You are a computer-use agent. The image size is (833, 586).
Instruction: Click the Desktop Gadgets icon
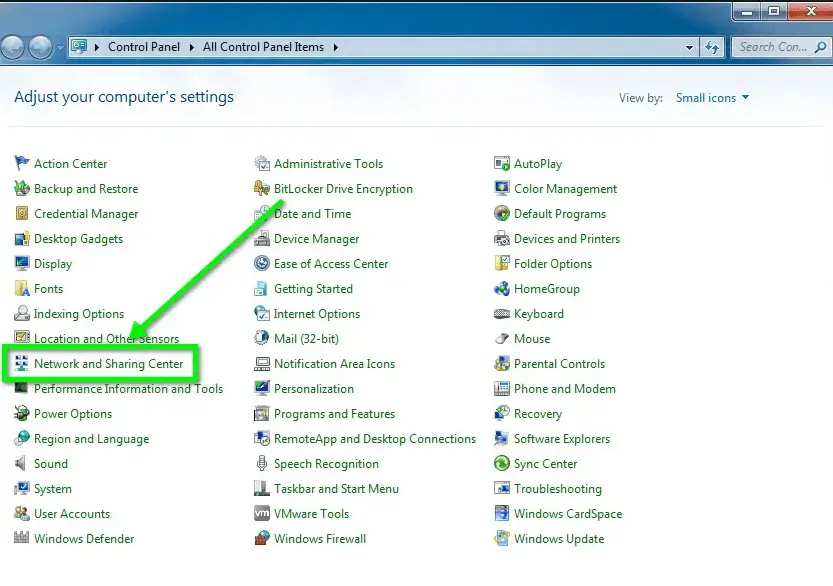coord(22,238)
